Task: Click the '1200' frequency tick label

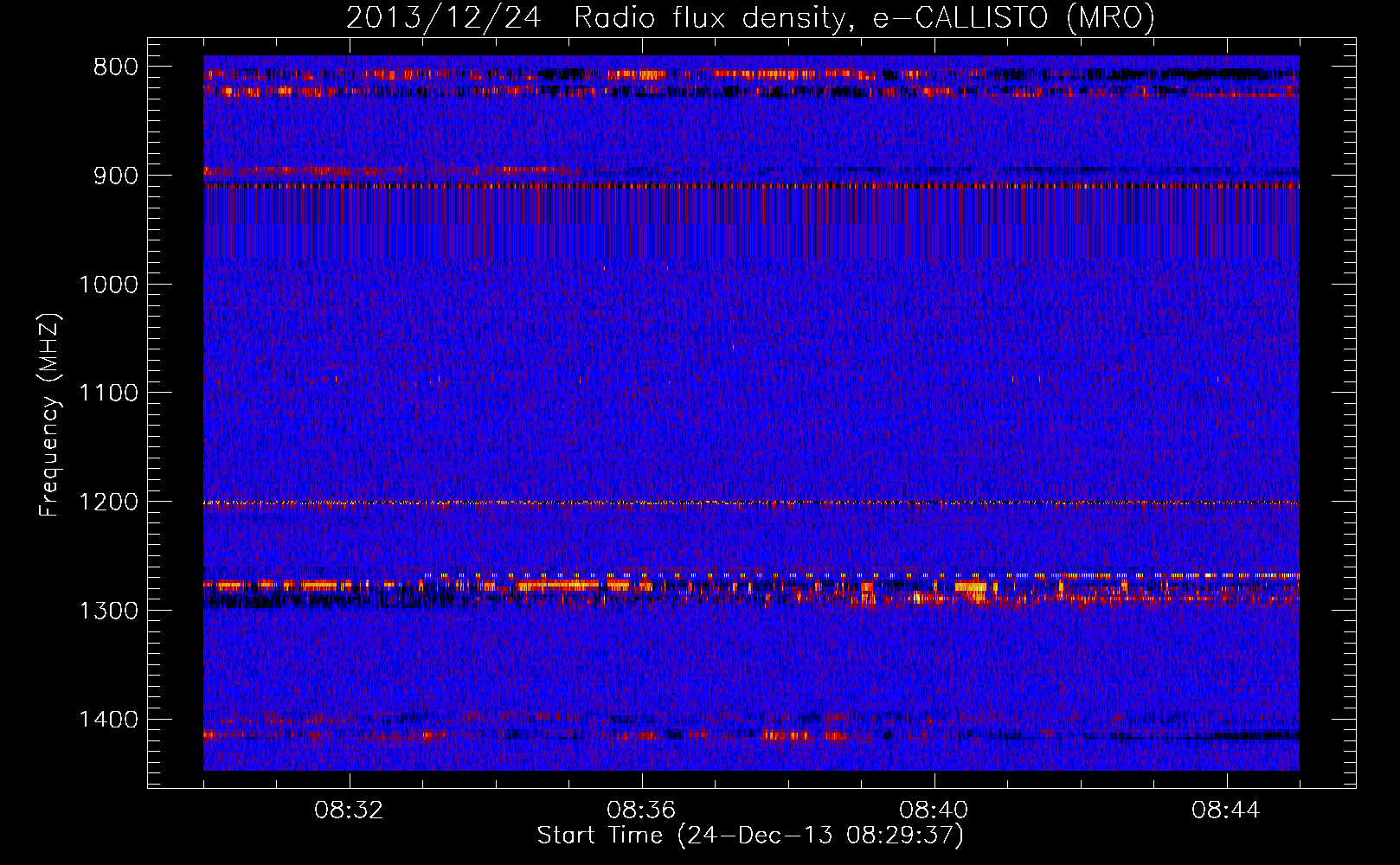Action: [x=108, y=502]
